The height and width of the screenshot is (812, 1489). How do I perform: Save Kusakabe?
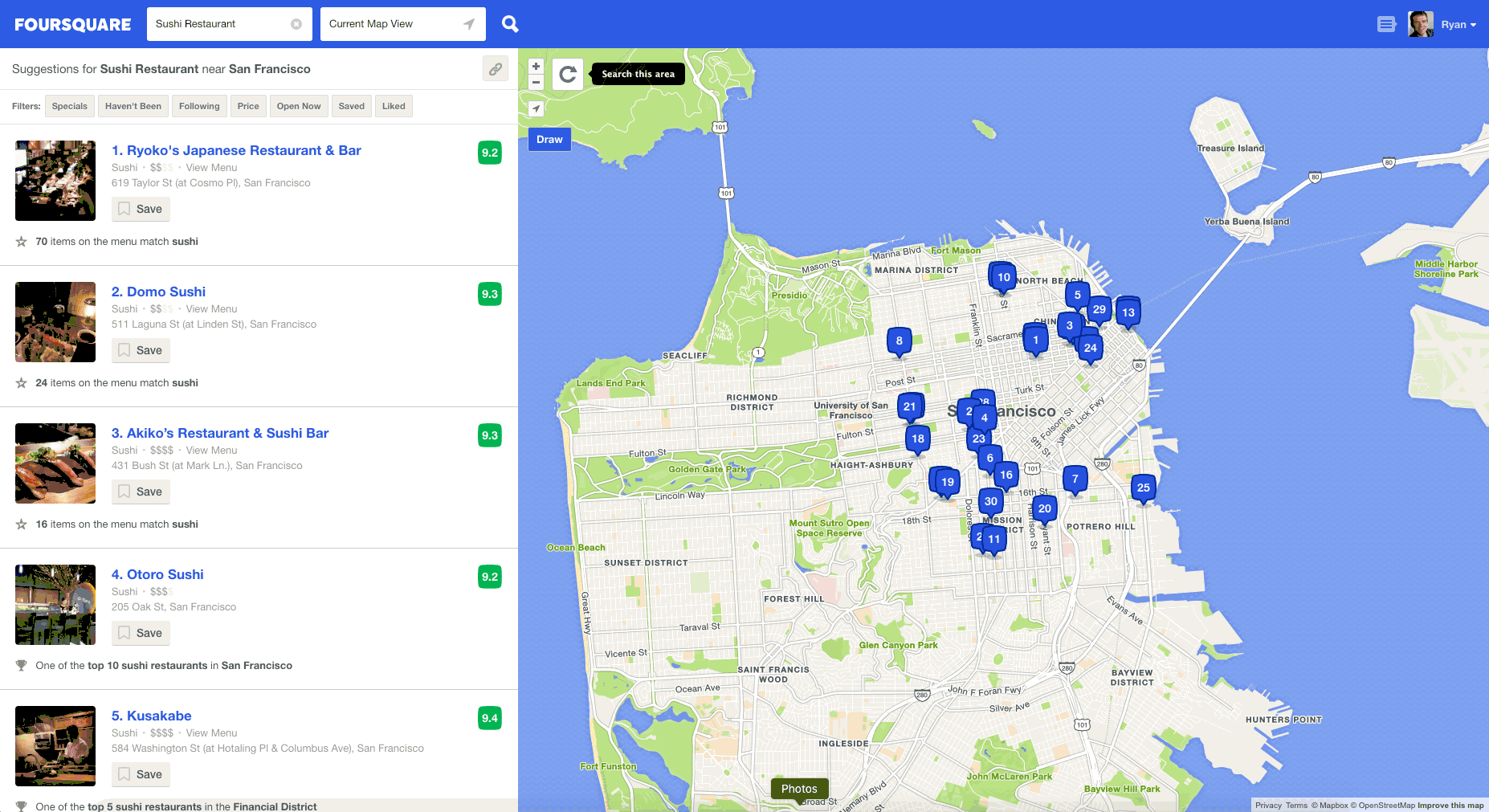pyautogui.click(x=141, y=774)
